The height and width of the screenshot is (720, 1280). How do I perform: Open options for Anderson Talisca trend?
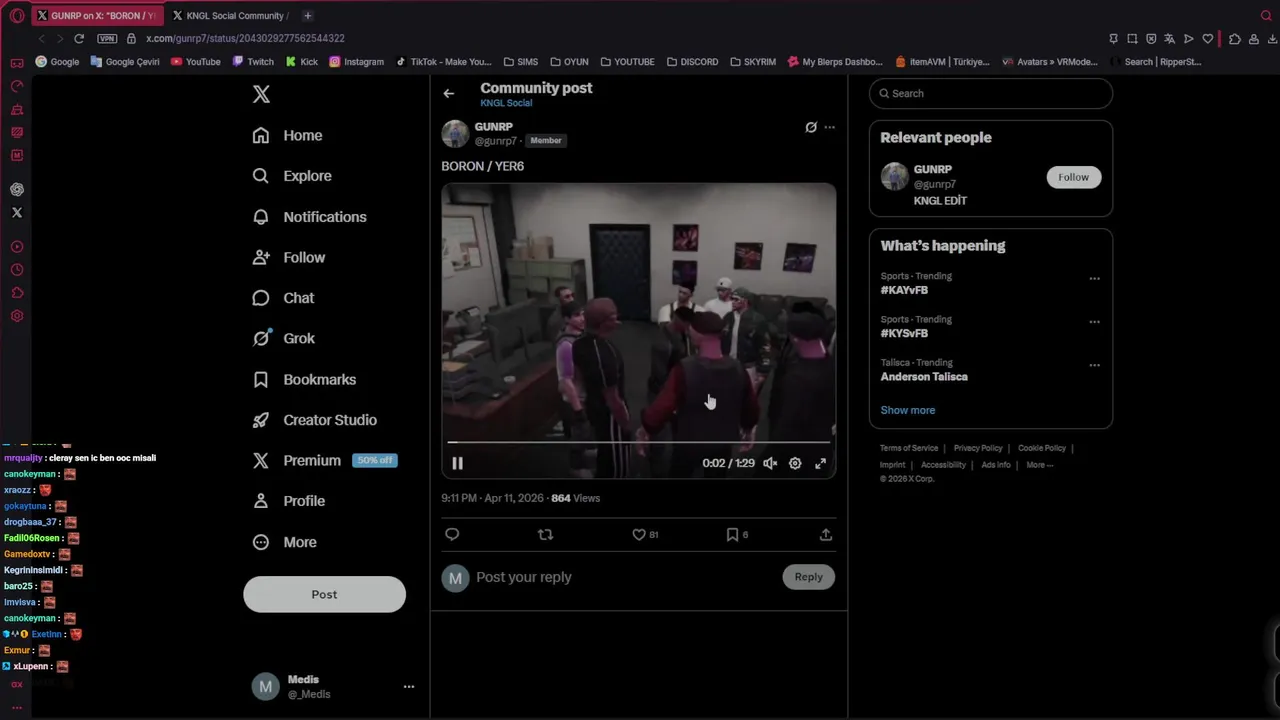coord(1094,365)
